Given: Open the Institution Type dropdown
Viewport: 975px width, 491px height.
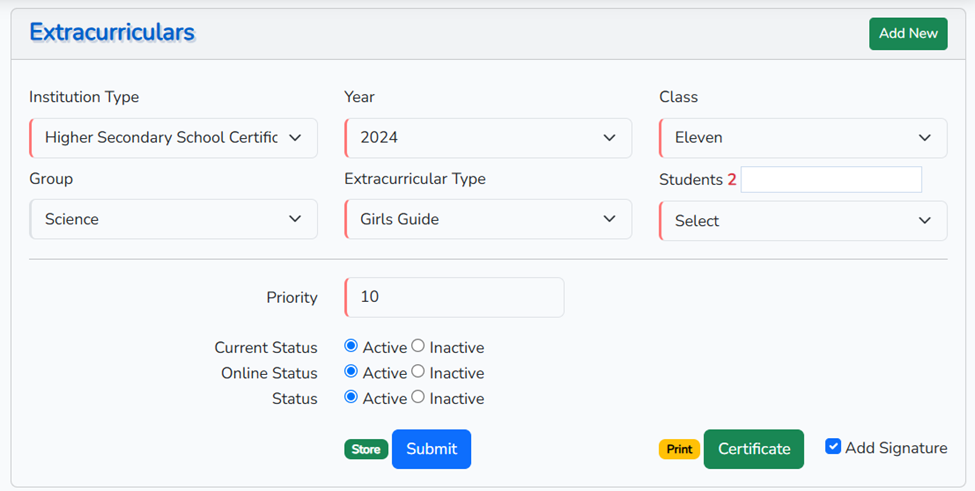Looking at the screenshot, I should [174, 138].
